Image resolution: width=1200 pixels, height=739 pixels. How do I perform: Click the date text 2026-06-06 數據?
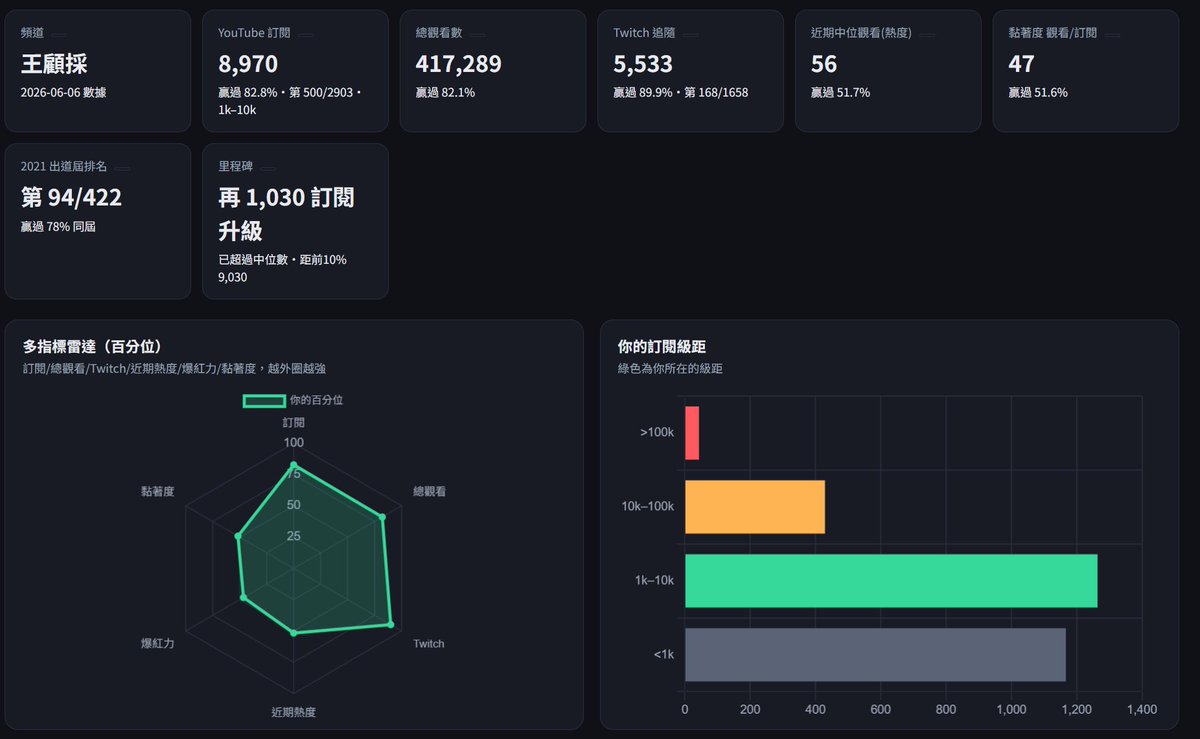(64, 92)
